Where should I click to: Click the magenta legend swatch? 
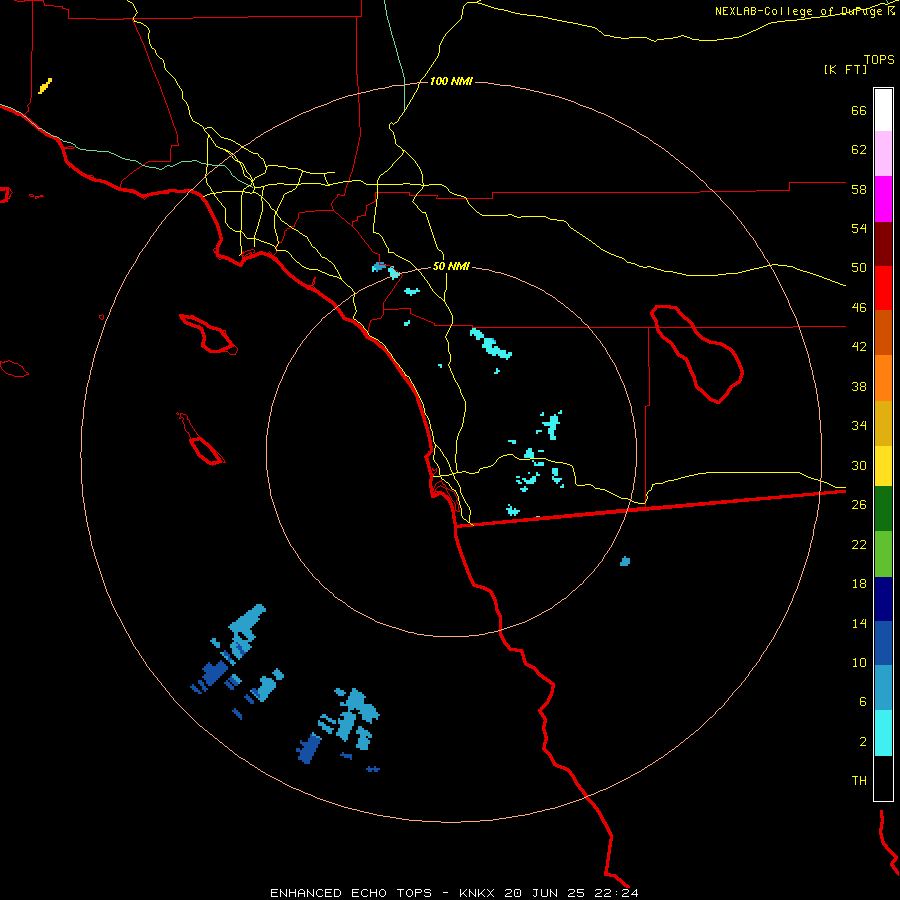pos(883,199)
